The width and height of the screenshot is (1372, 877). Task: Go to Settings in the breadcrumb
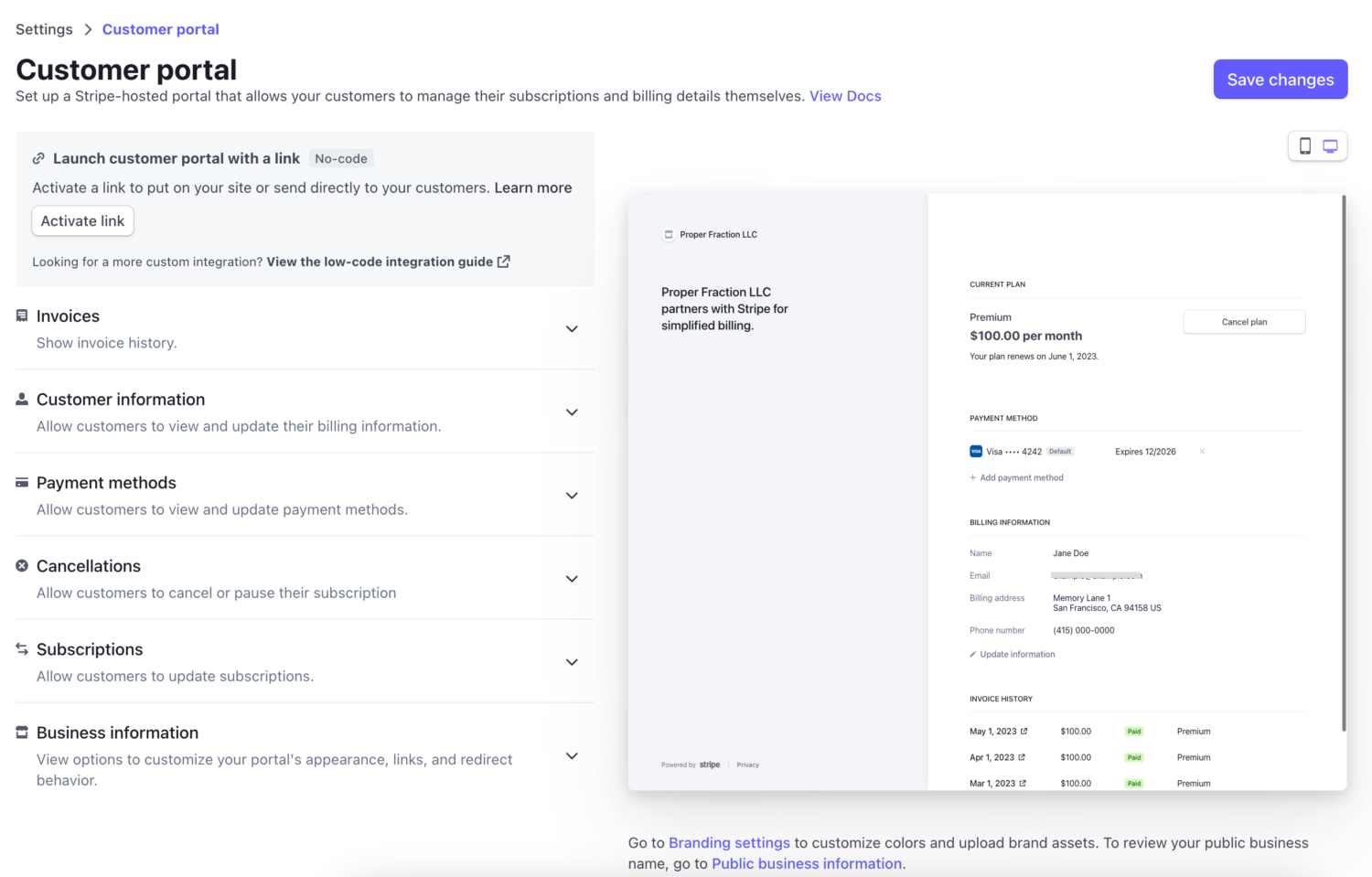44,29
